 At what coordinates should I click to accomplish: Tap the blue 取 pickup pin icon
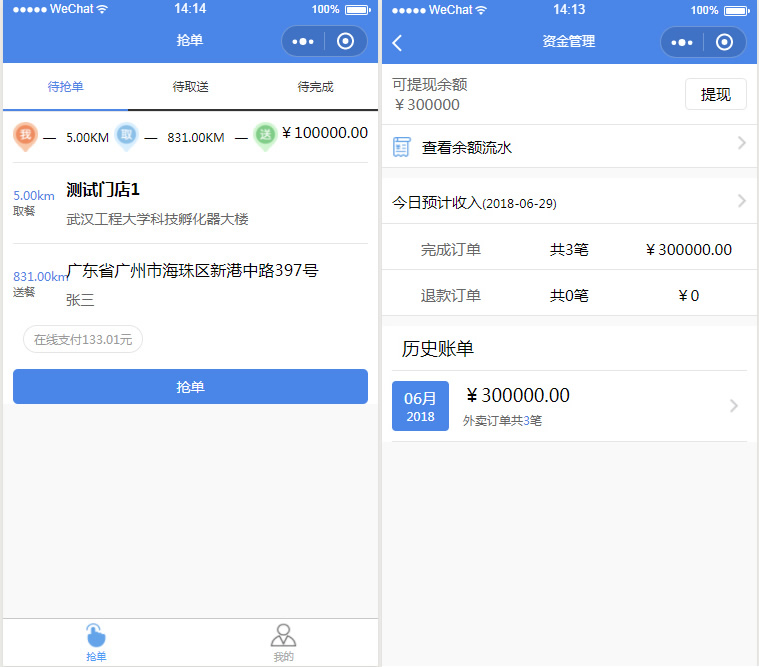125,136
